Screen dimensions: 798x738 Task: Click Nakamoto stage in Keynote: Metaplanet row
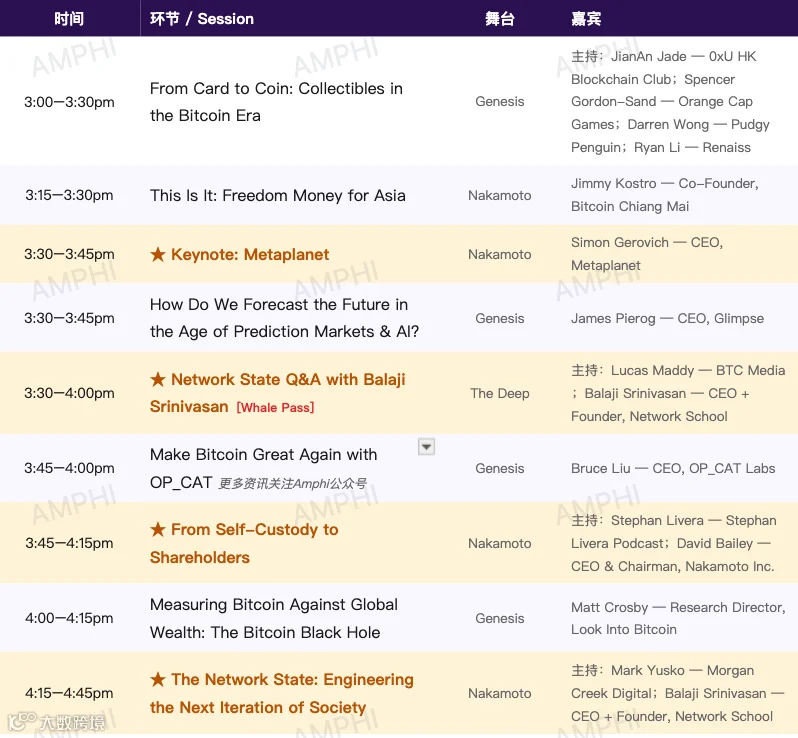coord(499,254)
